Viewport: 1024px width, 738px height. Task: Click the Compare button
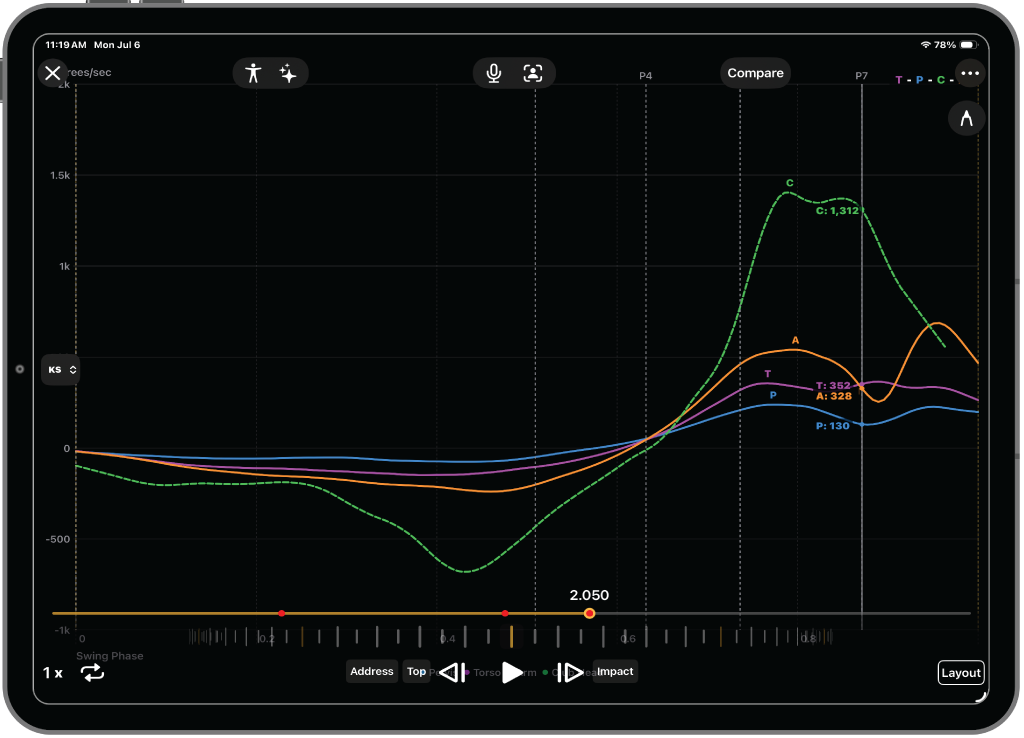756,73
